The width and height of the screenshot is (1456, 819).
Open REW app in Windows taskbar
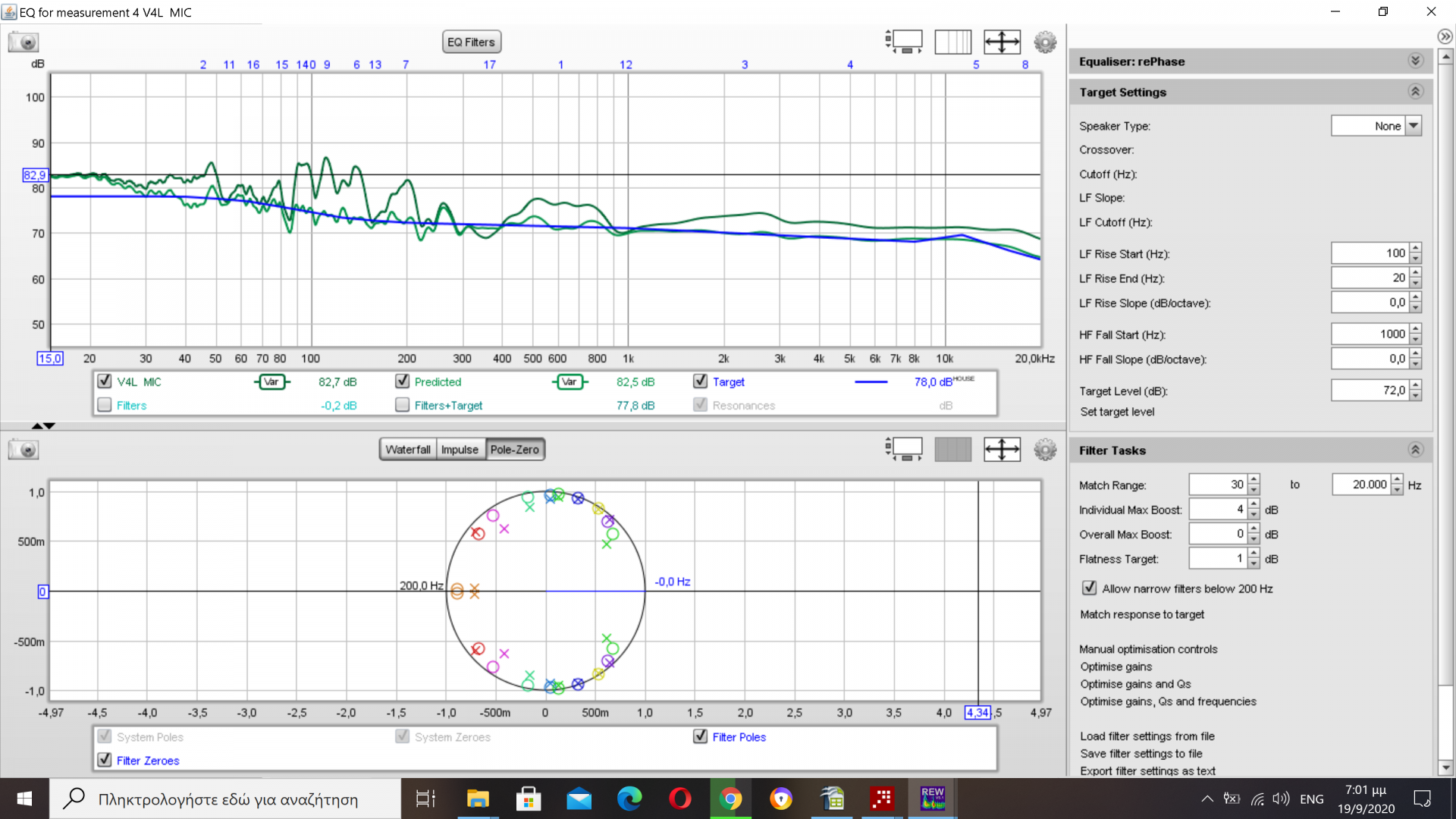click(932, 799)
